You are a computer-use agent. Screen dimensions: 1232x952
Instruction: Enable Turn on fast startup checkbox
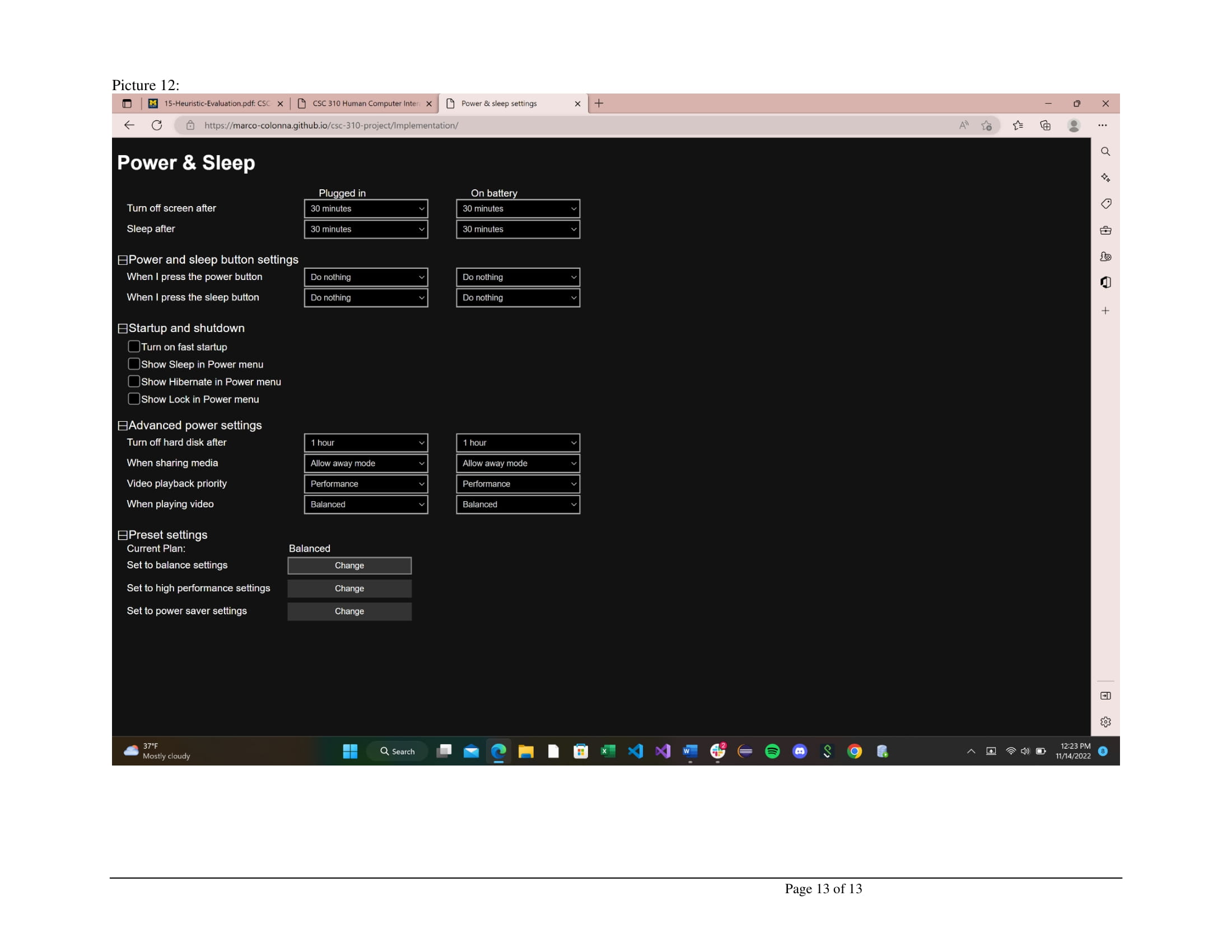click(134, 346)
